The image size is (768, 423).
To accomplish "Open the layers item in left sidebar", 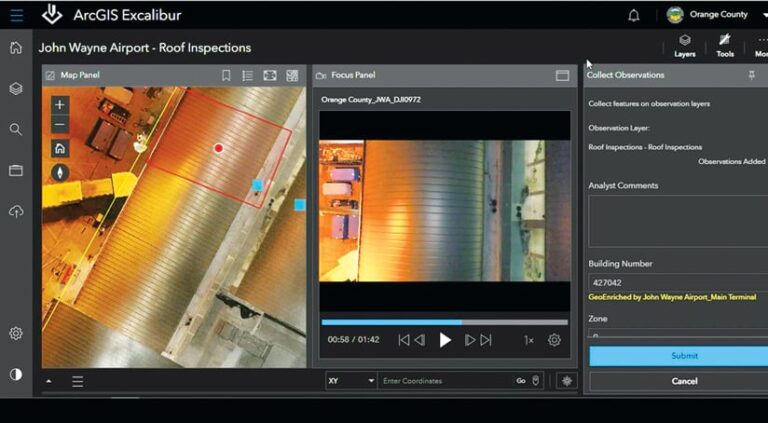I will (16, 89).
